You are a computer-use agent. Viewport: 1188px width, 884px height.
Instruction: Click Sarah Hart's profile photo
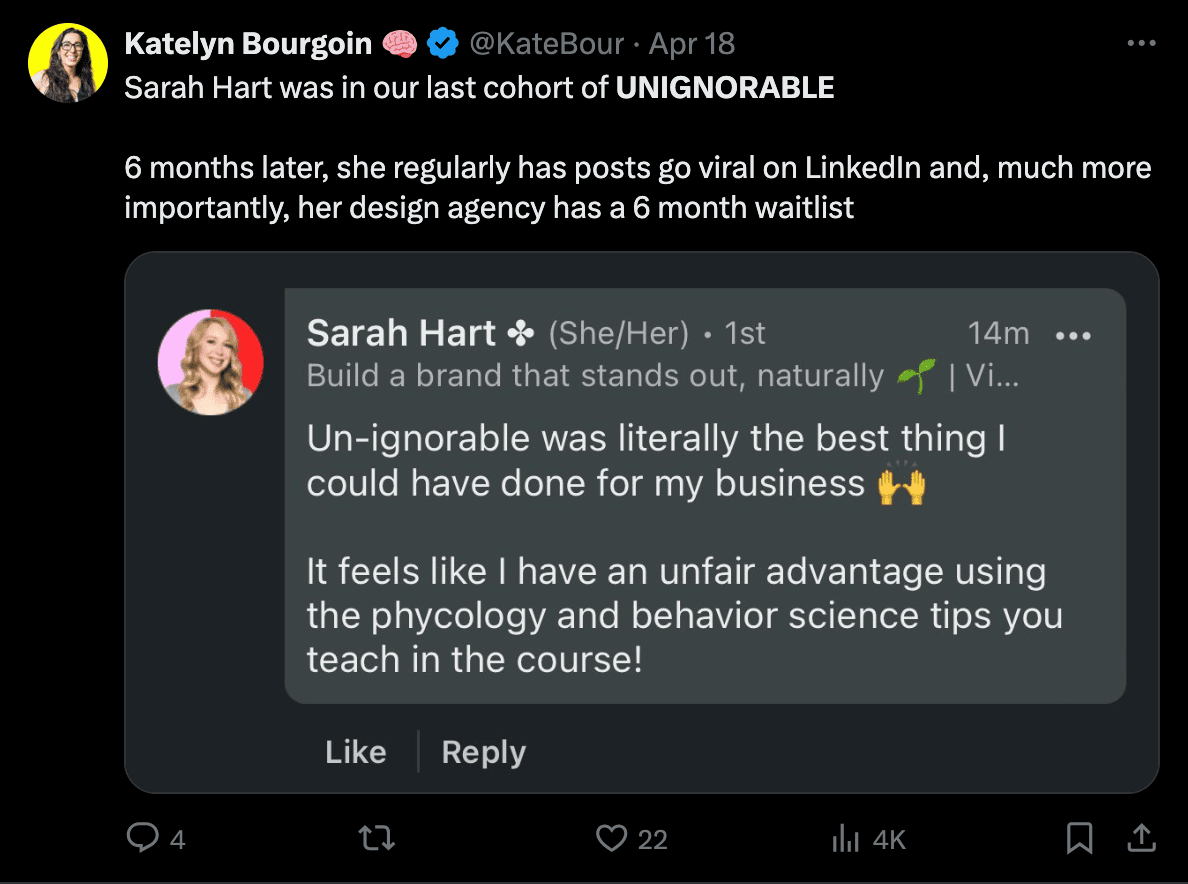click(211, 361)
